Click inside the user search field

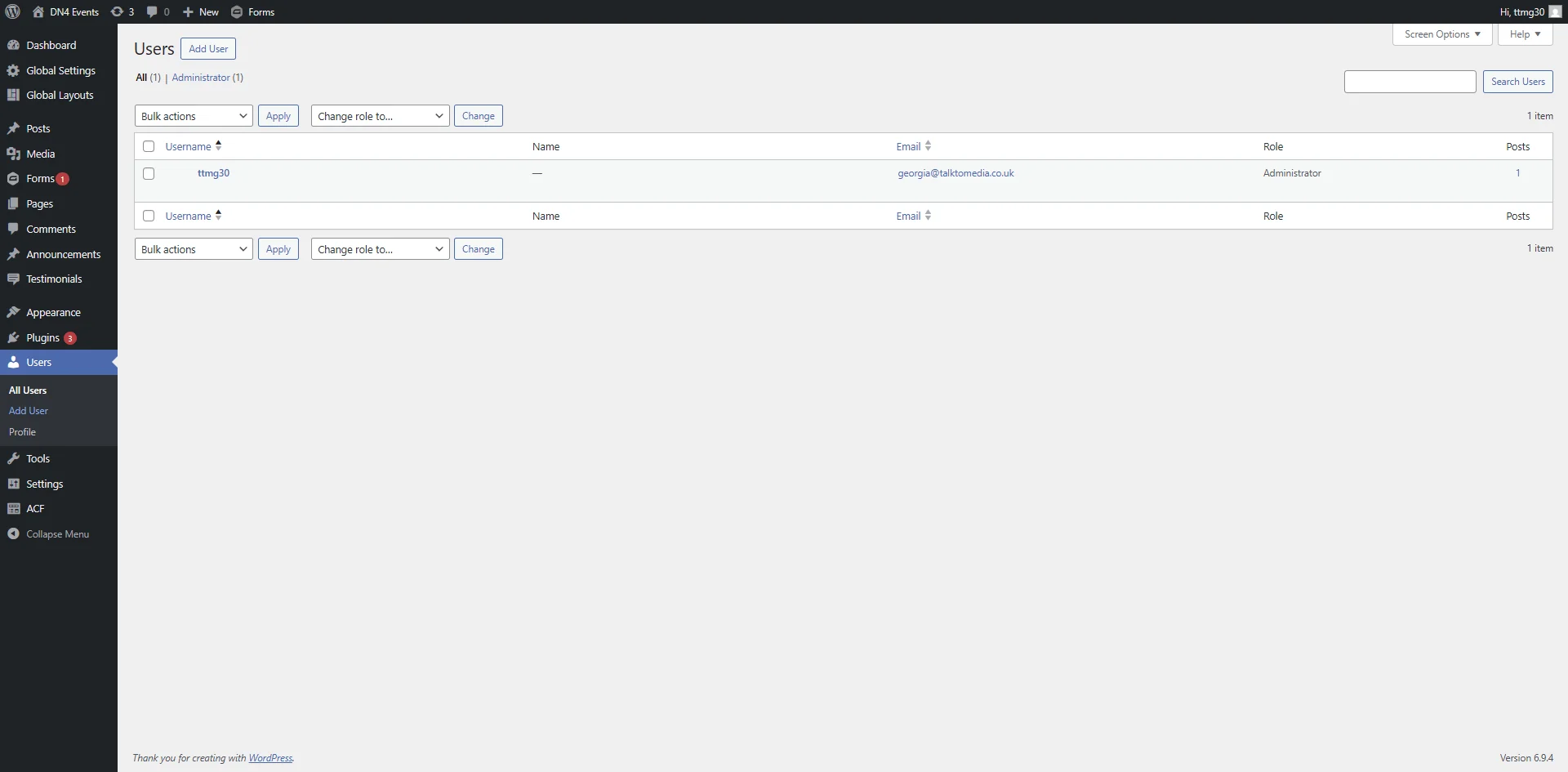tap(1409, 81)
